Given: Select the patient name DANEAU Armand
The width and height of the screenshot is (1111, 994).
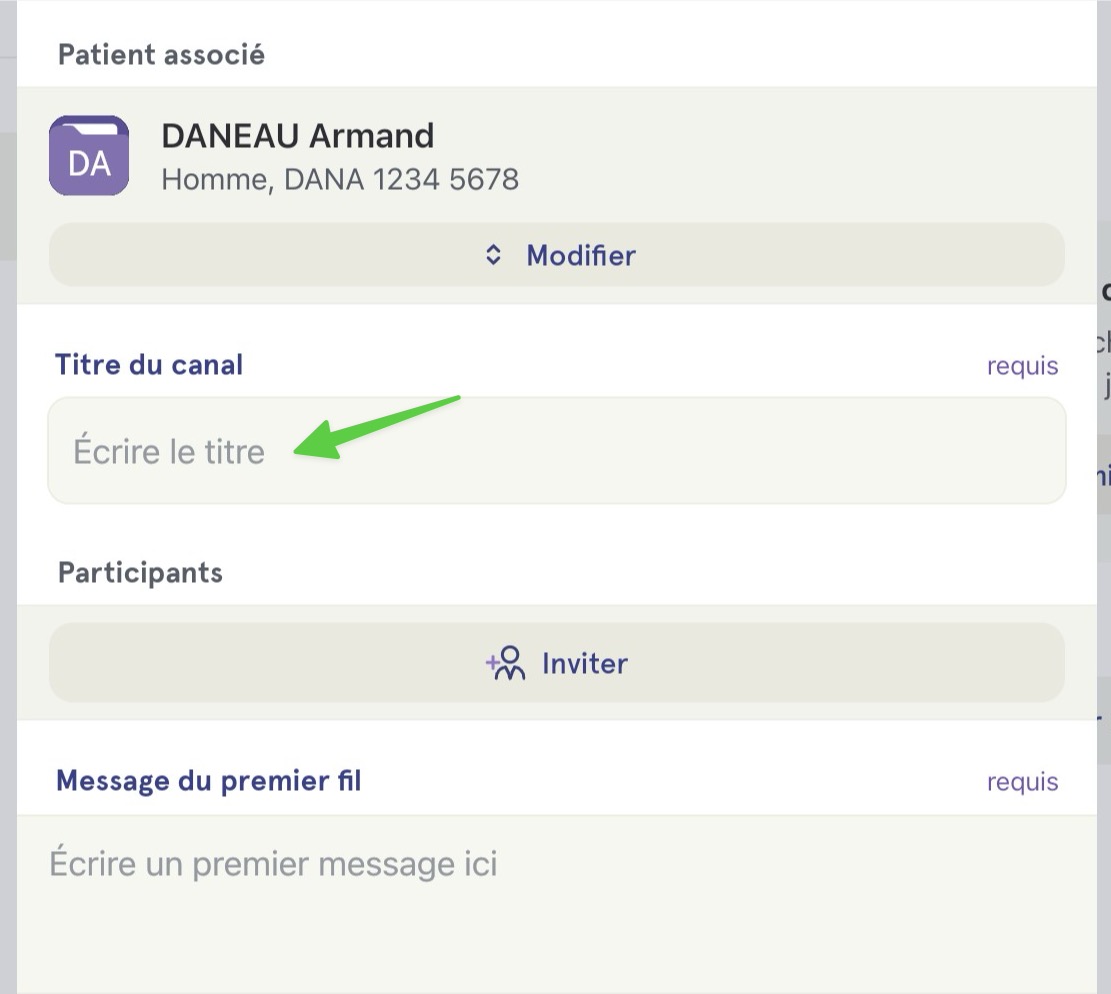Looking at the screenshot, I should [298, 136].
